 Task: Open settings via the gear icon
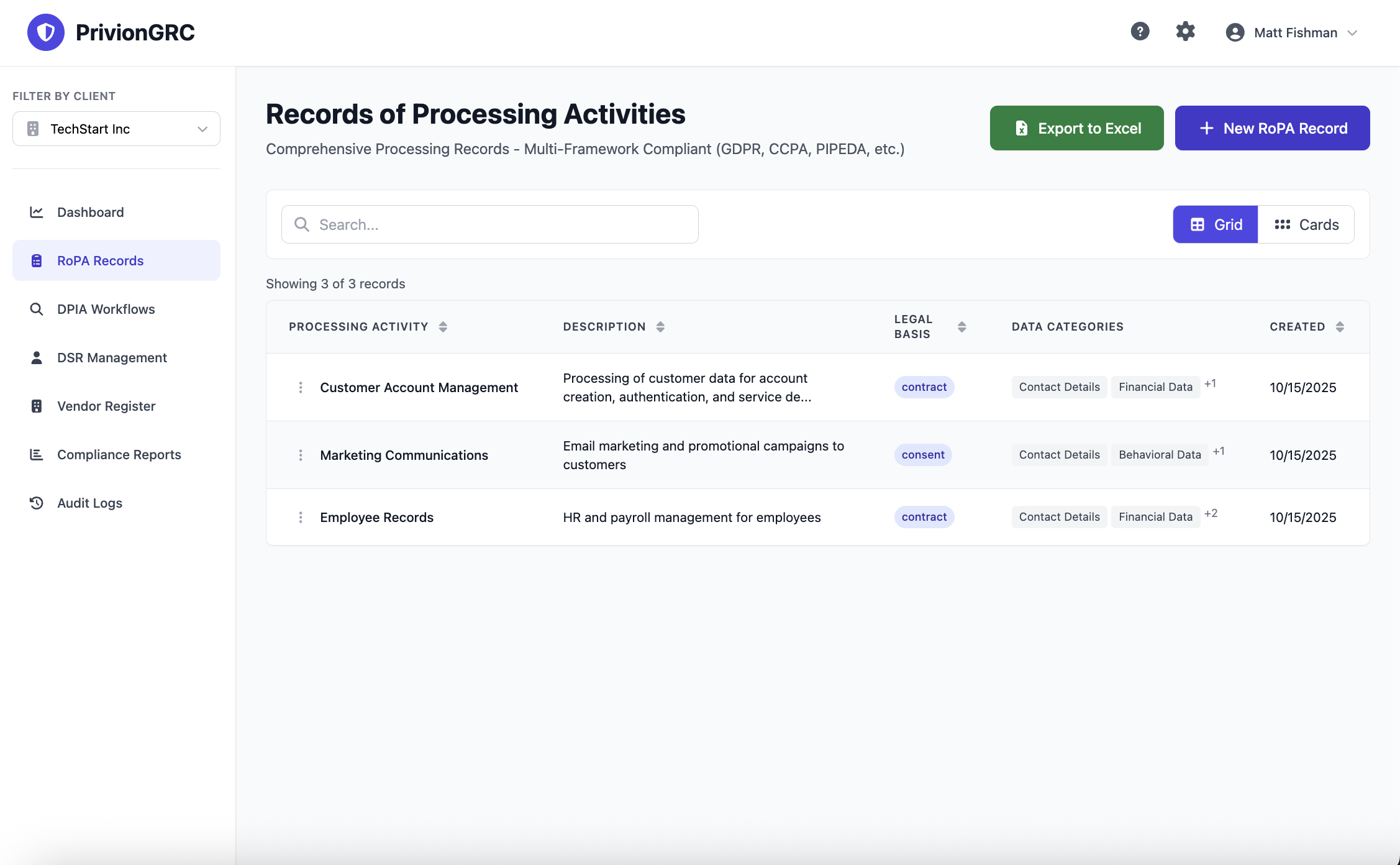[1185, 32]
